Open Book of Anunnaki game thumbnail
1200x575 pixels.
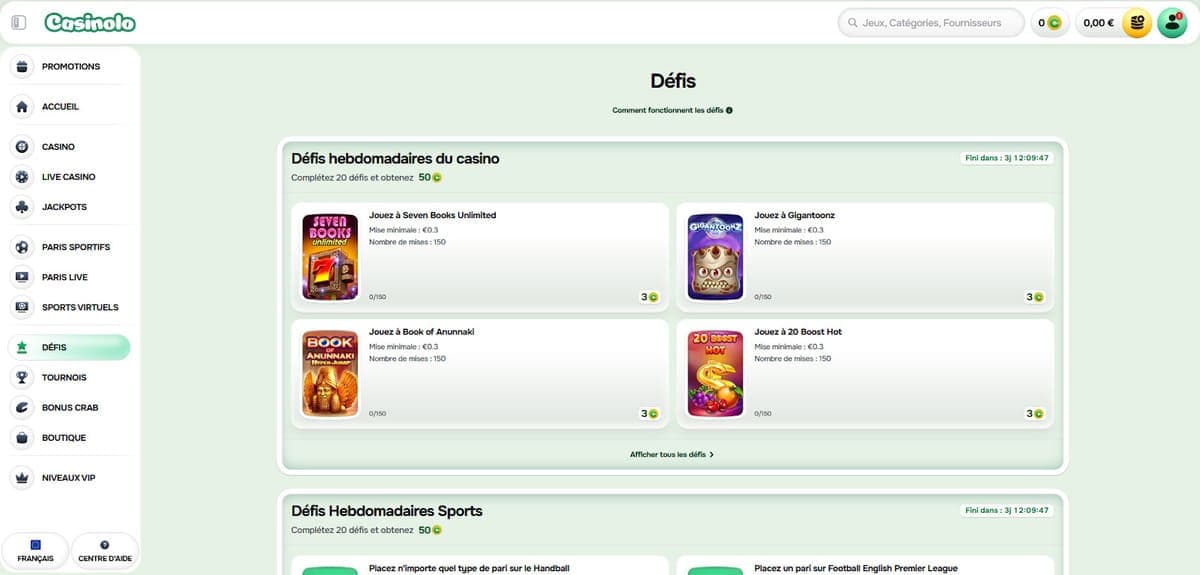click(330, 374)
